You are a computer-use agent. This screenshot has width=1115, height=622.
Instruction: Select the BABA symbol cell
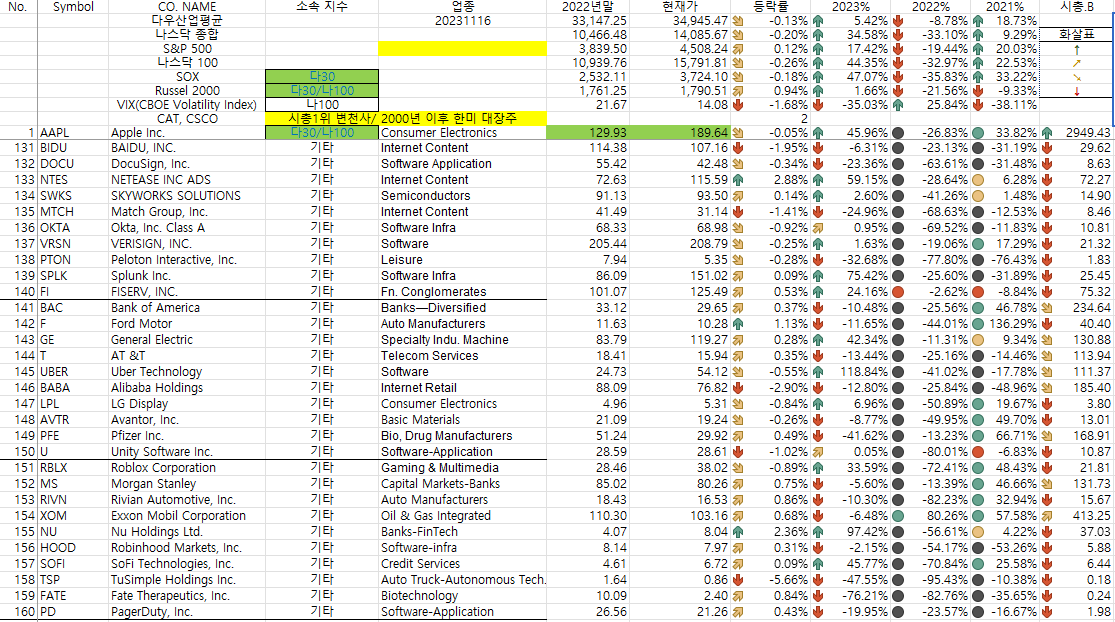point(73,387)
